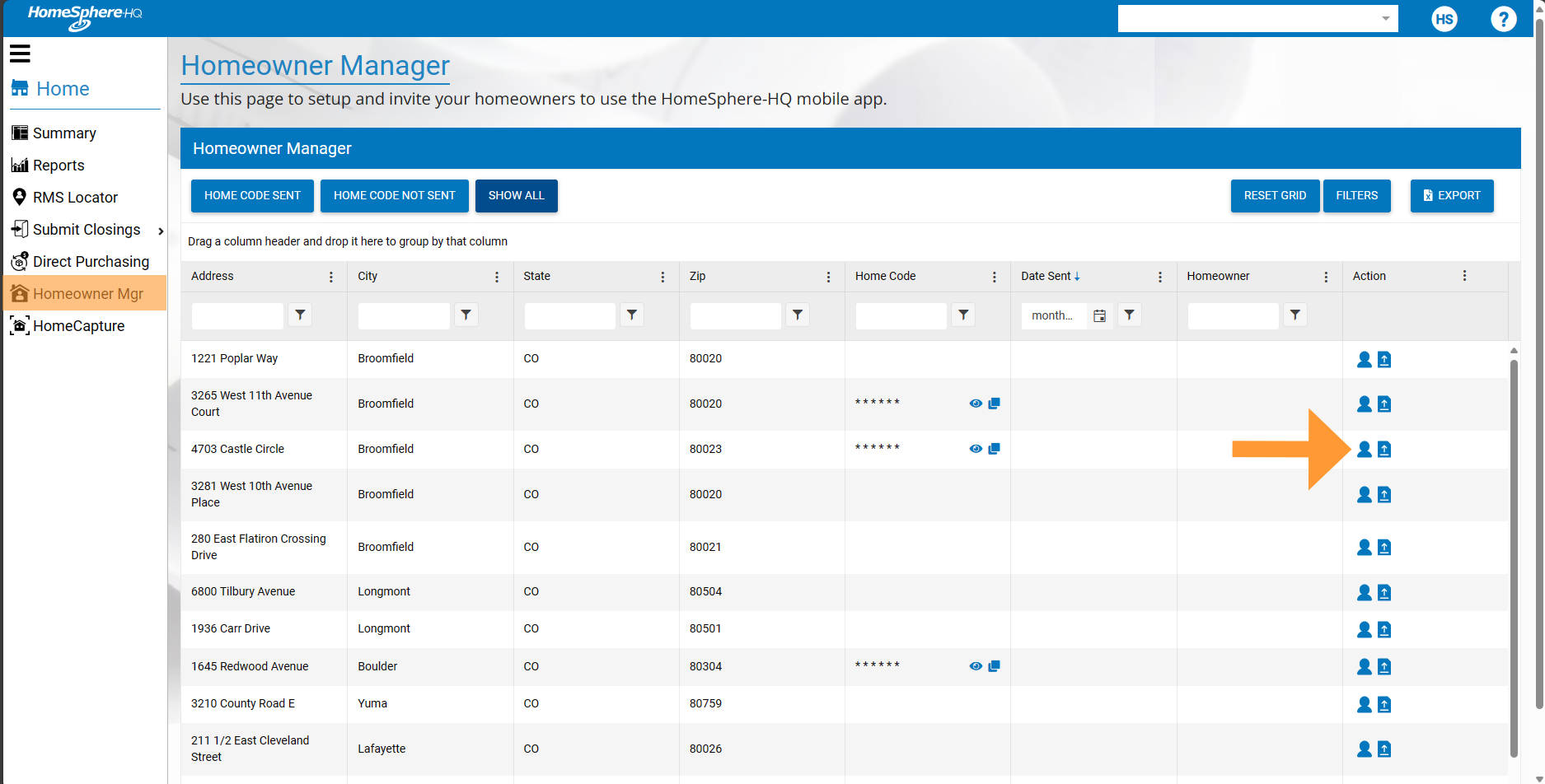This screenshot has width=1545, height=784.
Task: Click the upload icon for 211 1/2 East Cleveland Street
Action: [x=1384, y=749]
